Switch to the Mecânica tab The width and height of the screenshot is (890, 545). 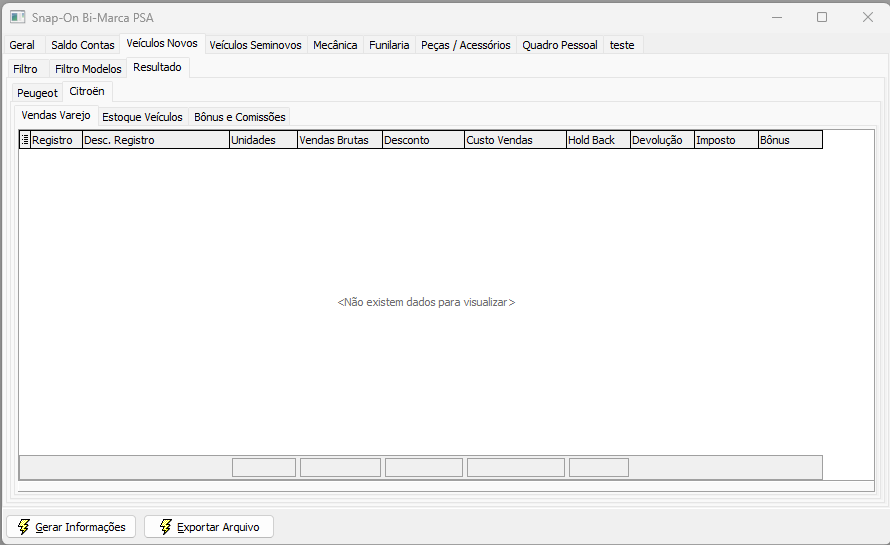335,45
